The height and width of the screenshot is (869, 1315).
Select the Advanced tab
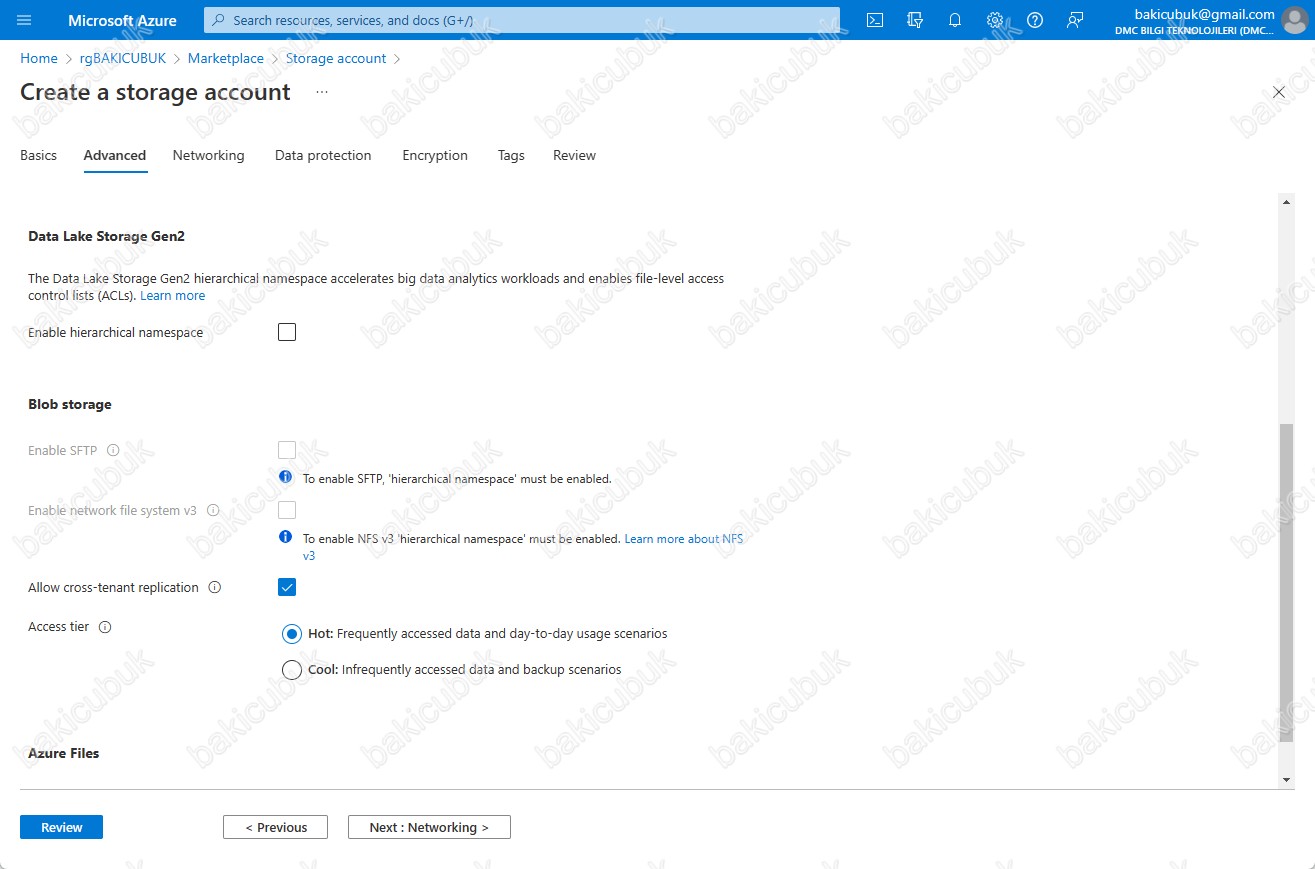115,155
